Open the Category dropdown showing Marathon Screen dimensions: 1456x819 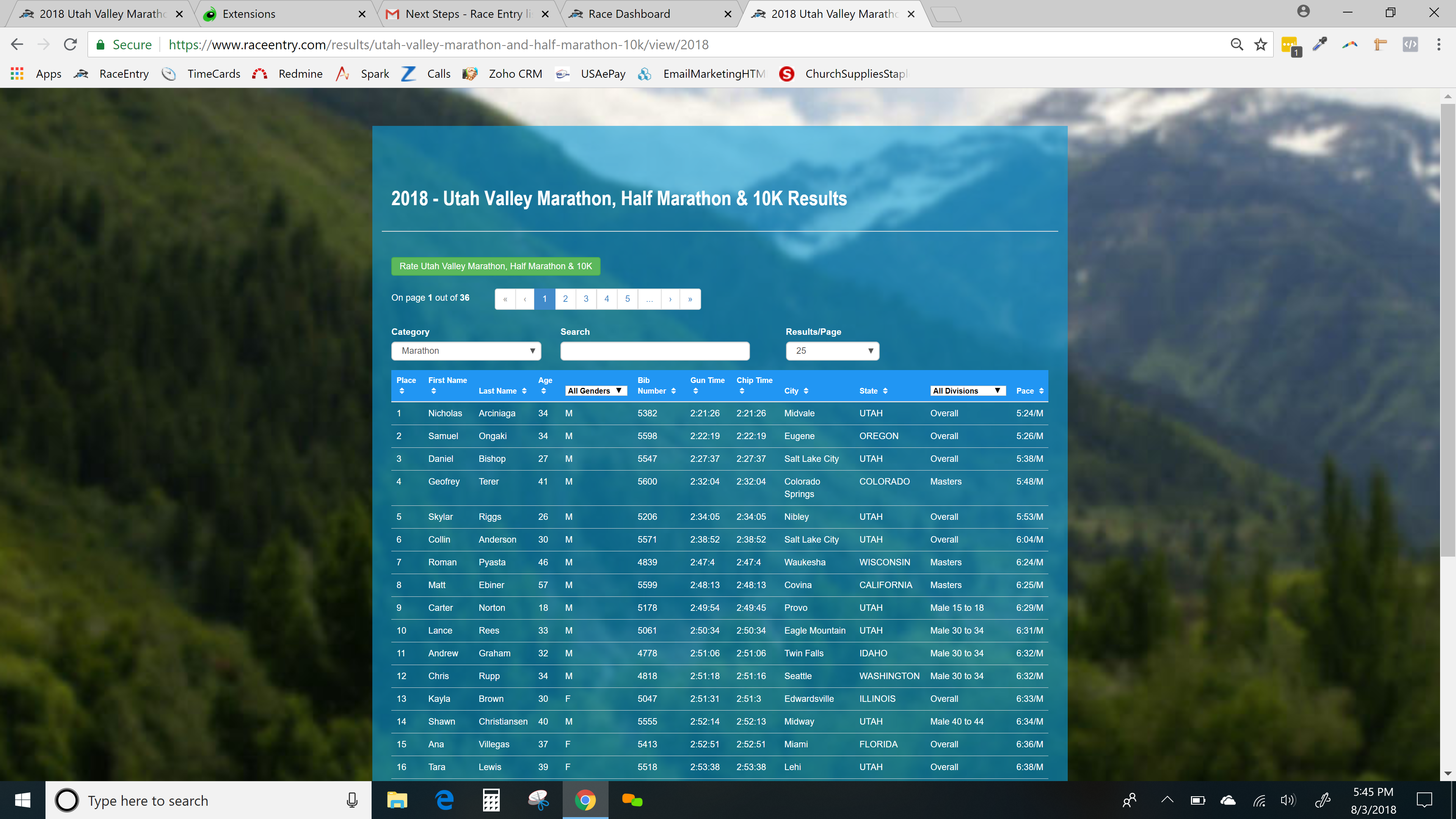pyautogui.click(x=466, y=351)
